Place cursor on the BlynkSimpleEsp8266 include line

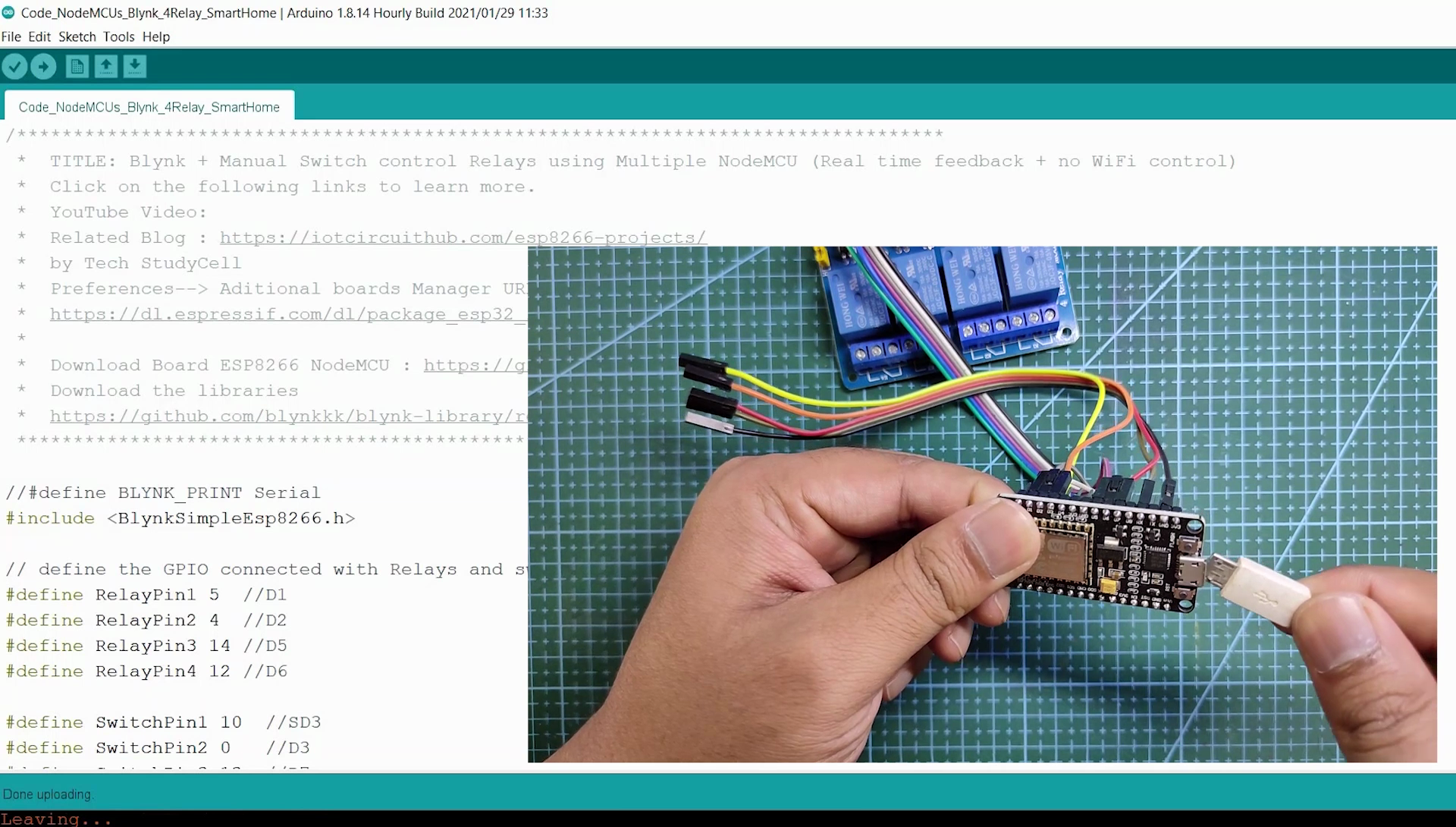point(180,518)
